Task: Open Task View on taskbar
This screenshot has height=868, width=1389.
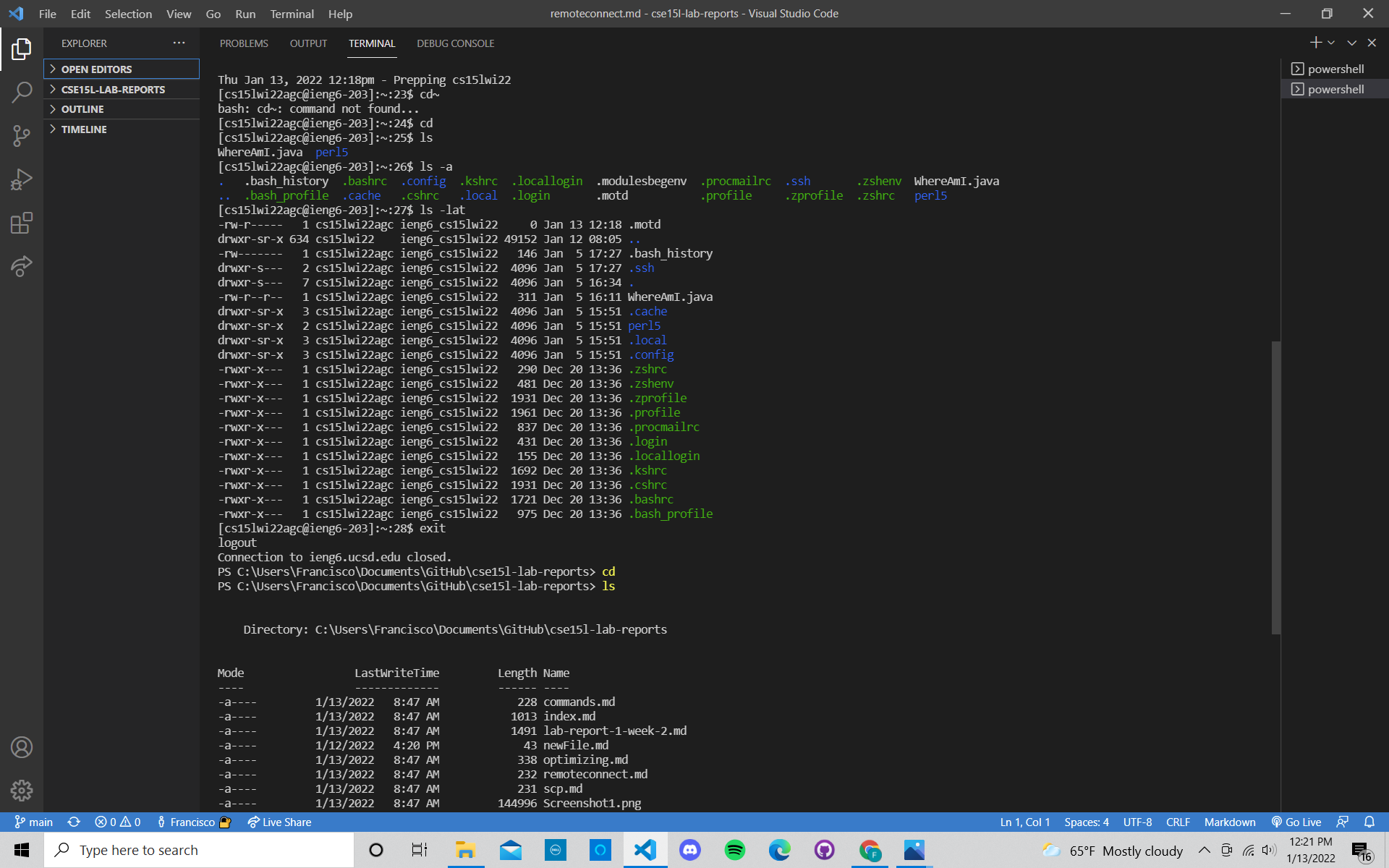Action: click(420, 850)
